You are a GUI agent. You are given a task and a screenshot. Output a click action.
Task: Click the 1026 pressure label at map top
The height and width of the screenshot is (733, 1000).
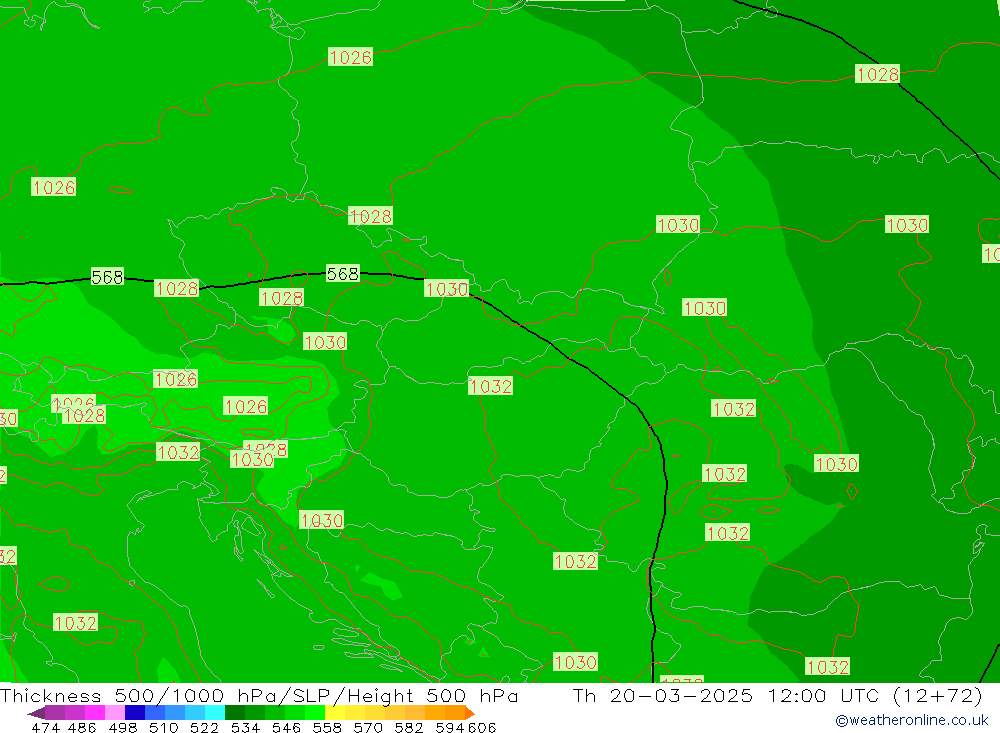click(350, 57)
